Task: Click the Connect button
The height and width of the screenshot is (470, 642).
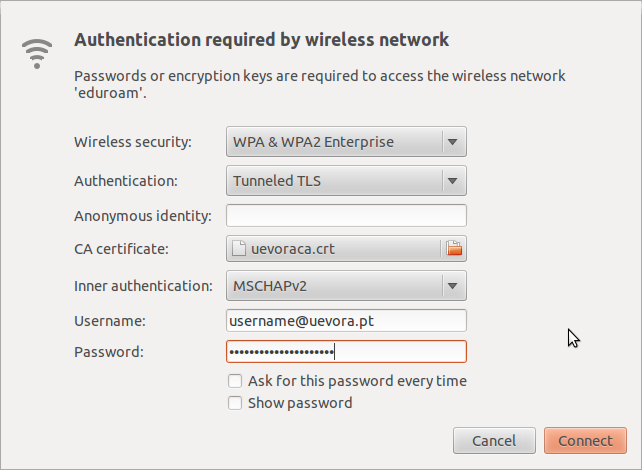Action: pos(585,441)
